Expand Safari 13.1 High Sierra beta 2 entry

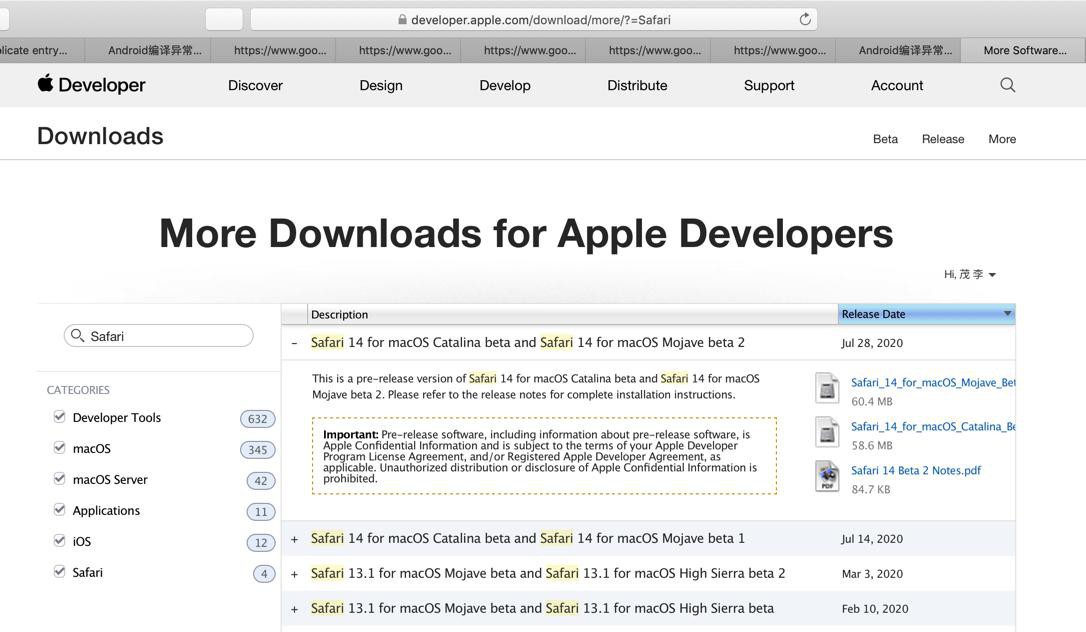(294, 574)
